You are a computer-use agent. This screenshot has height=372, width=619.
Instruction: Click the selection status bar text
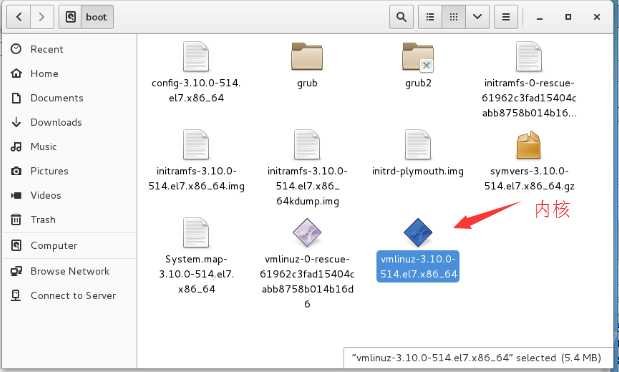click(x=476, y=358)
